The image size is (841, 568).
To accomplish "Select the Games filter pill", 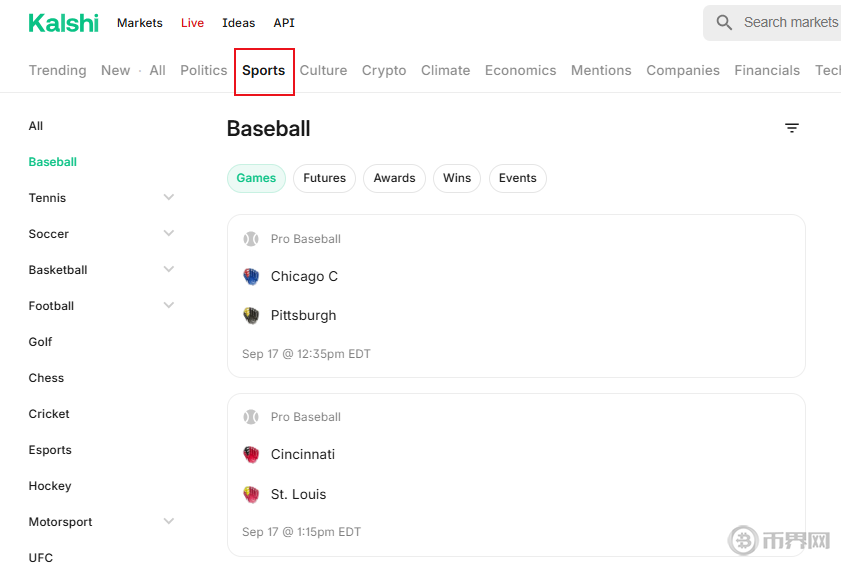I will tap(256, 178).
